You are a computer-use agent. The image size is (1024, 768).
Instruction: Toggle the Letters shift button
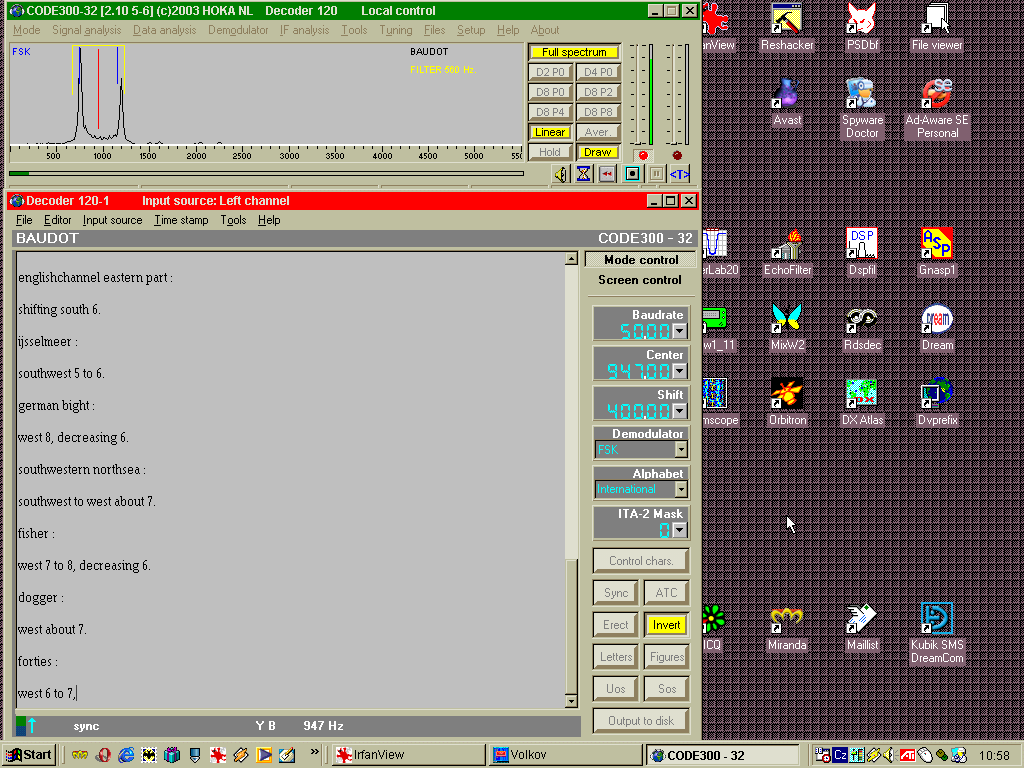click(x=616, y=657)
